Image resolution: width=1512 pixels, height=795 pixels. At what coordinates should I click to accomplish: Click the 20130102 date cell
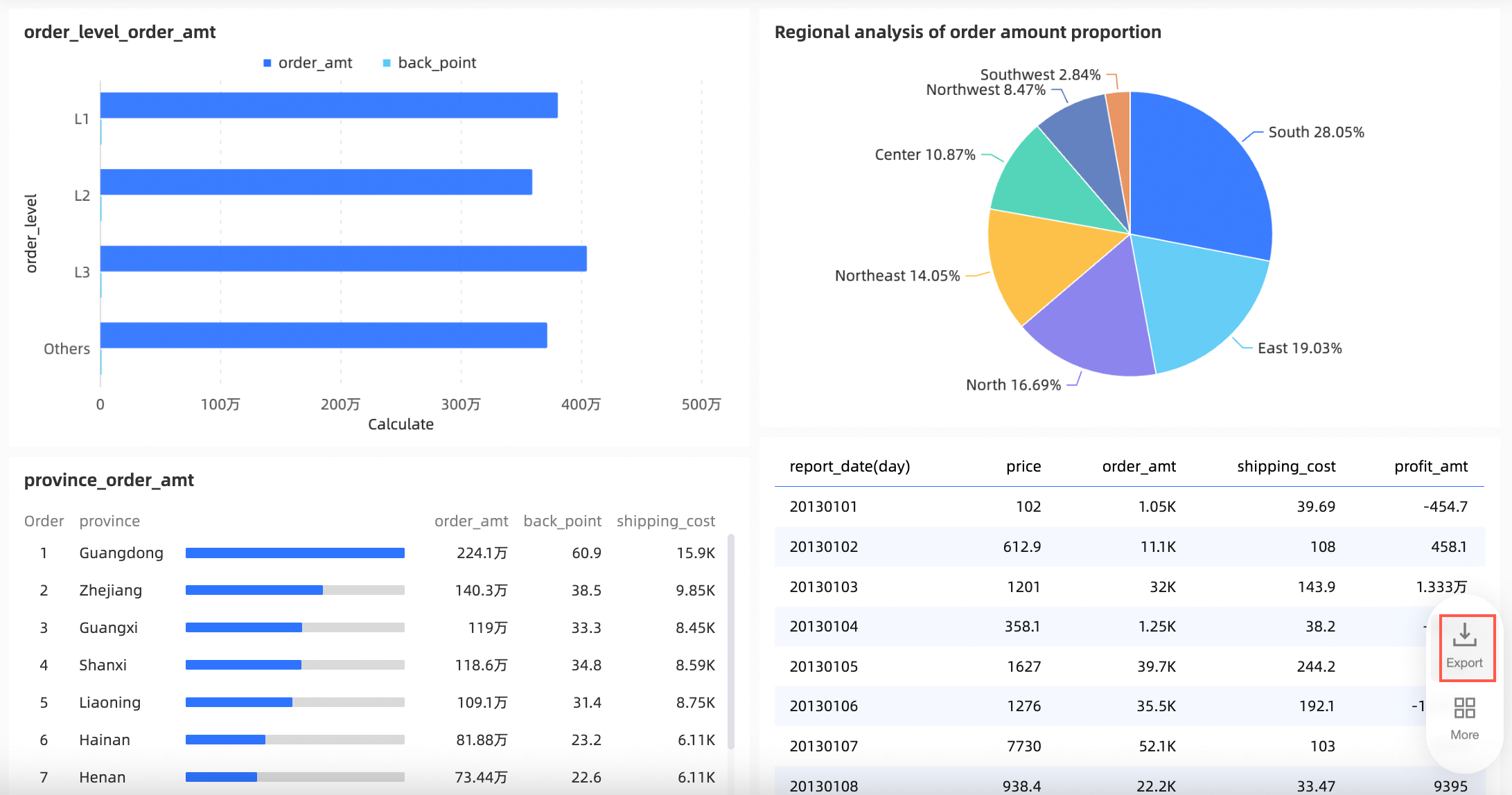823,546
